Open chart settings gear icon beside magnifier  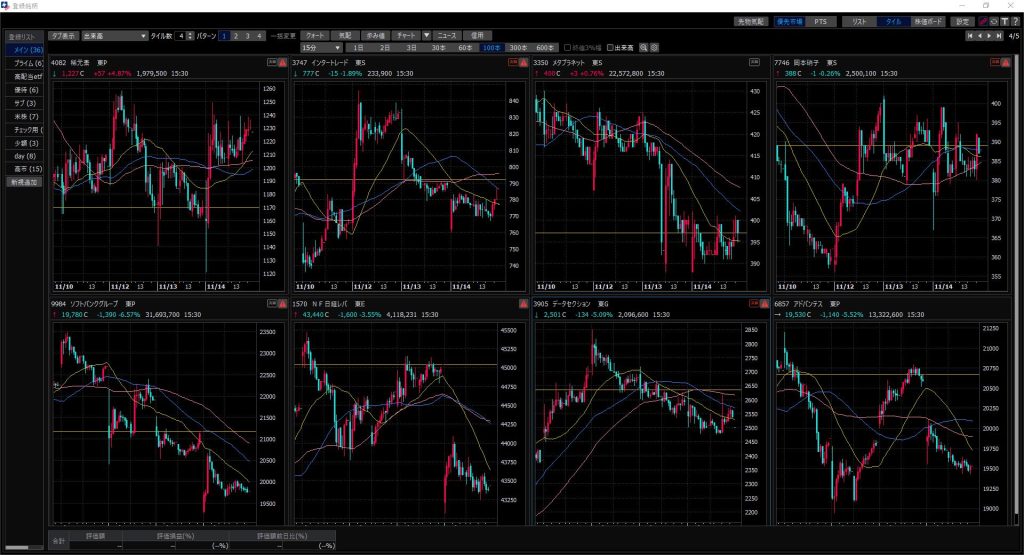tap(655, 47)
